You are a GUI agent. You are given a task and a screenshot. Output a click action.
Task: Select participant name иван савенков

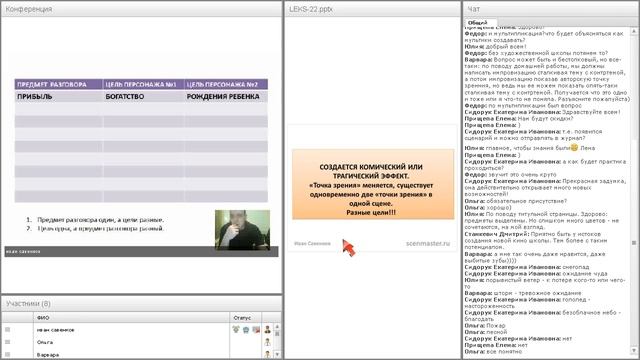[56, 330]
